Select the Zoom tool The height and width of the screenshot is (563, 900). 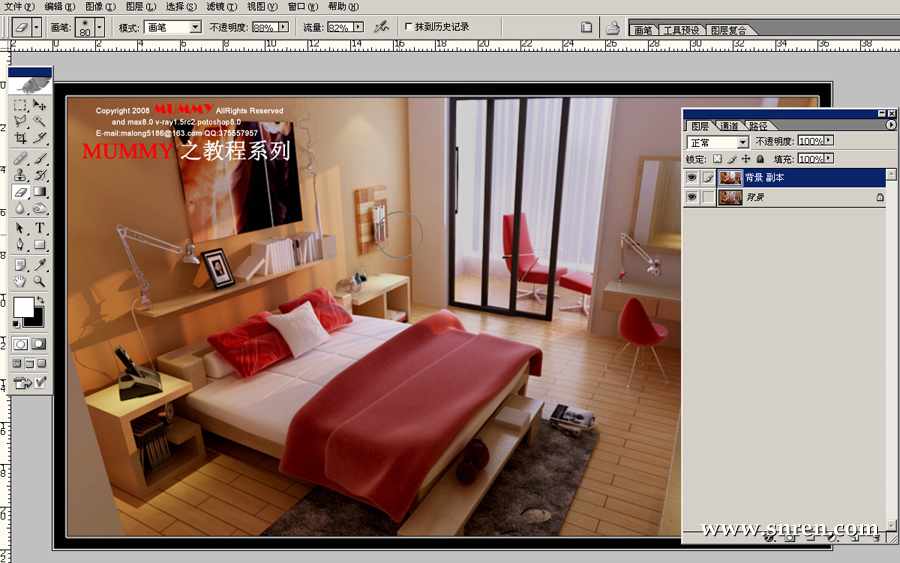click(39, 281)
